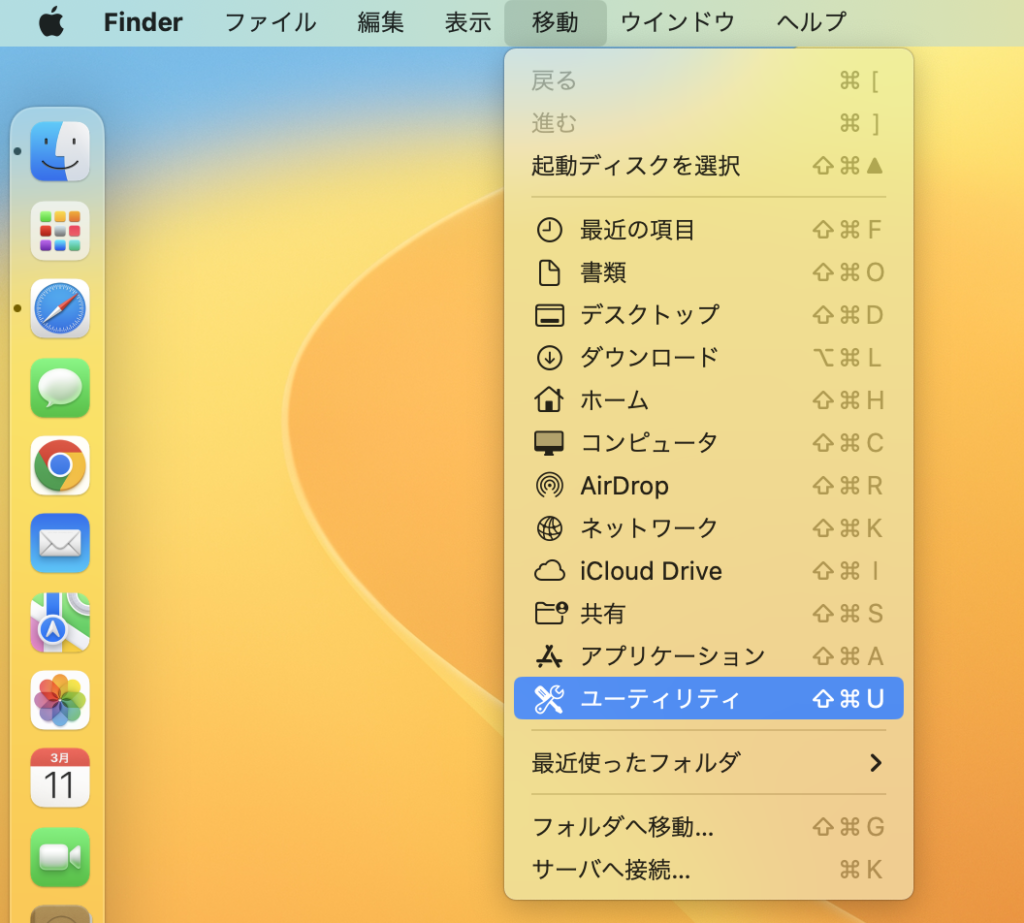Image resolution: width=1024 pixels, height=923 pixels.
Task: Select the highlighted ユーティリティ item
Action: click(x=709, y=698)
